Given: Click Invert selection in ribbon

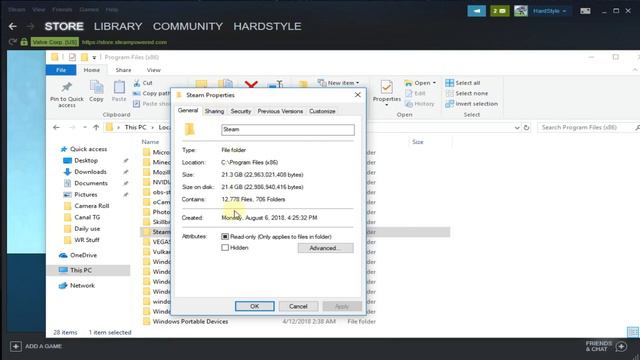Looking at the screenshot, I should [471, 104].
